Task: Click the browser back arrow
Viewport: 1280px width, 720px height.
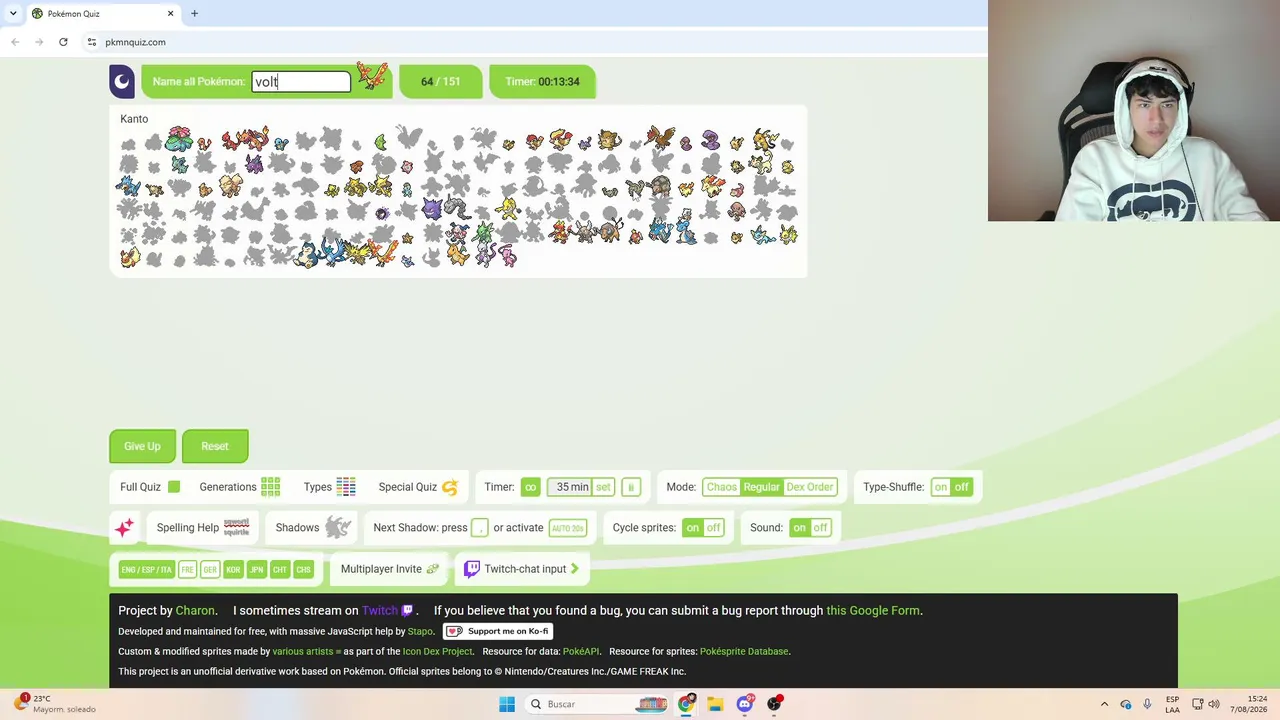Action: [x=15, y=42]
